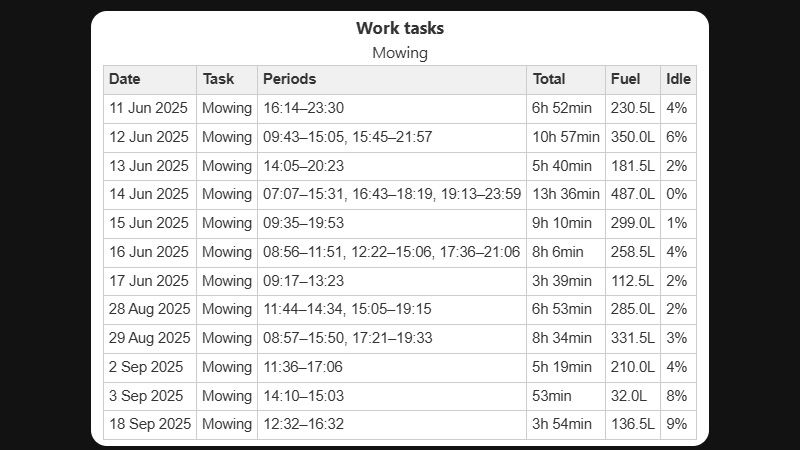This screenshot has height=450, width=800.
Task: Click the Task column header
Action: pos(218,79)
